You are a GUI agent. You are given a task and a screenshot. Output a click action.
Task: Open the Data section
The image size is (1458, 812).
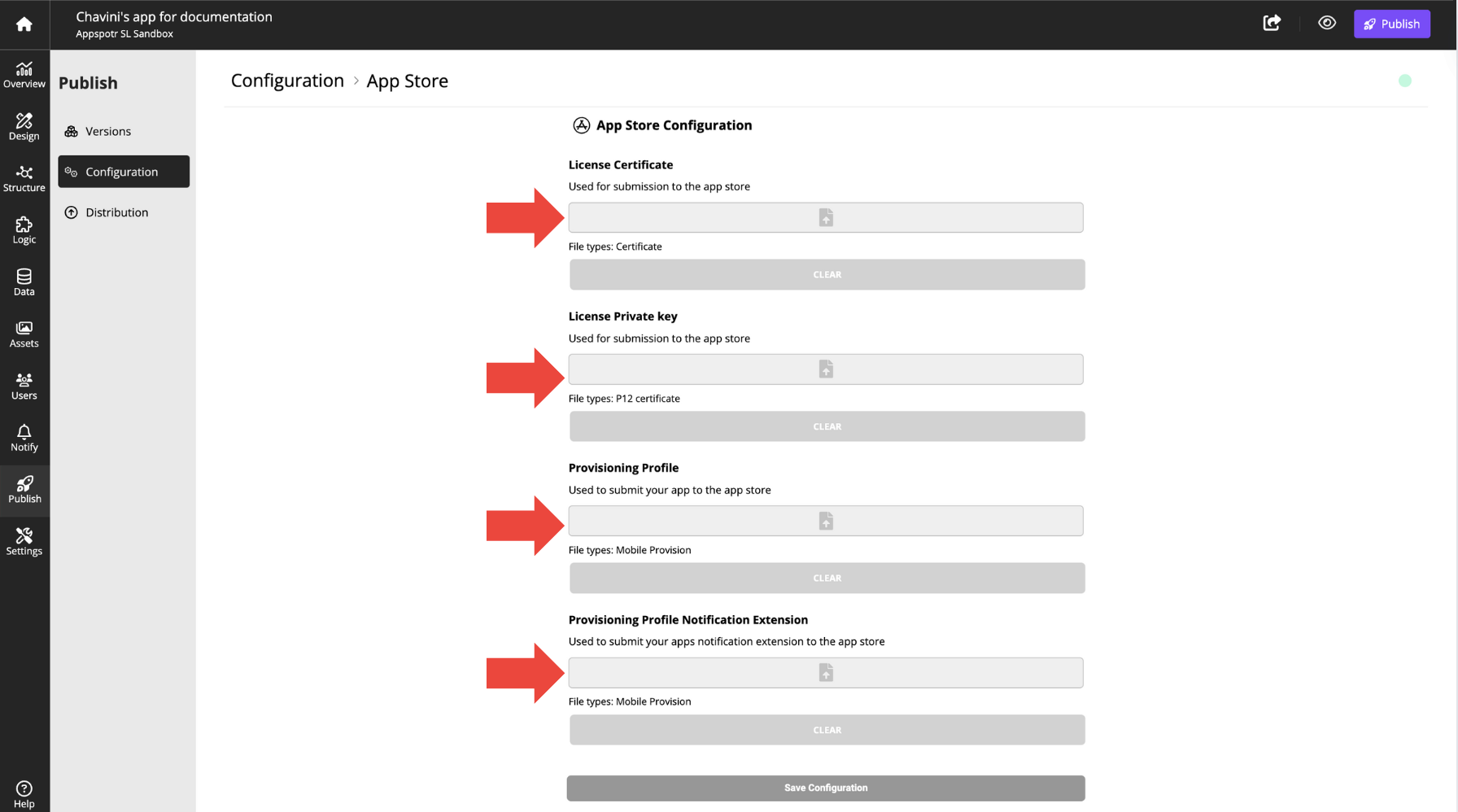click(x=24, y=282)
